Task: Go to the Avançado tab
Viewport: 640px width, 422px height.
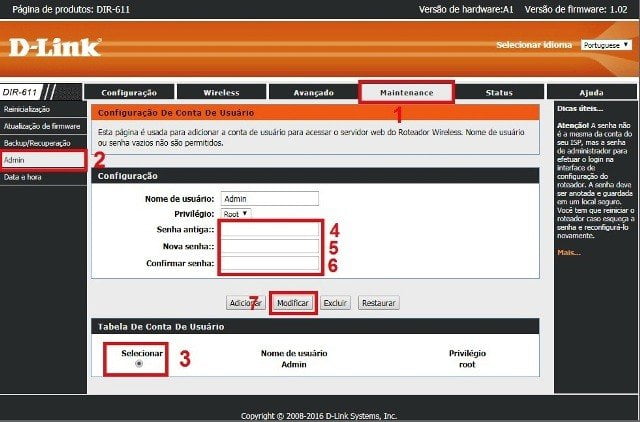Action: click(313, 93)
